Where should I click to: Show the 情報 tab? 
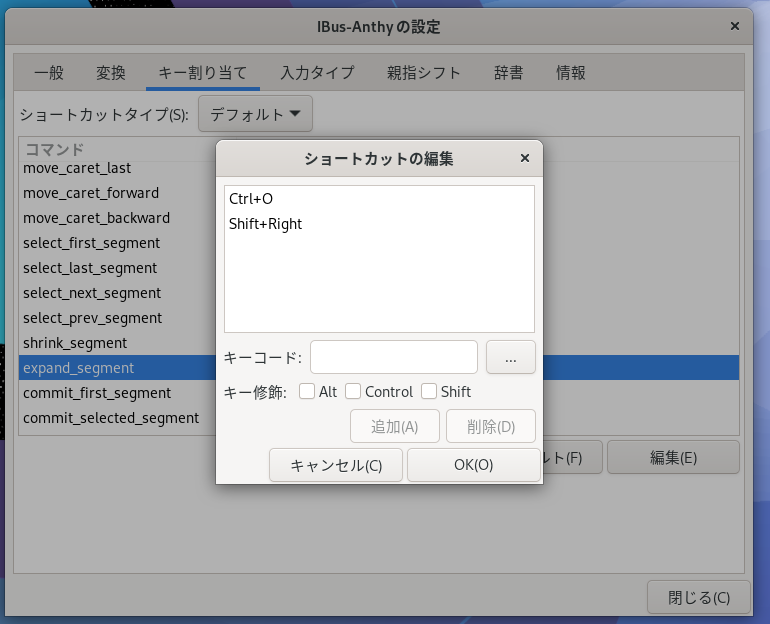(570, 73)
